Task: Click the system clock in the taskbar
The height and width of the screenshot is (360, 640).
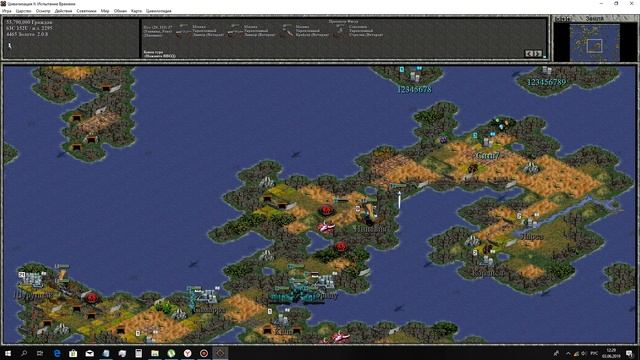Action: click(611, 353)
